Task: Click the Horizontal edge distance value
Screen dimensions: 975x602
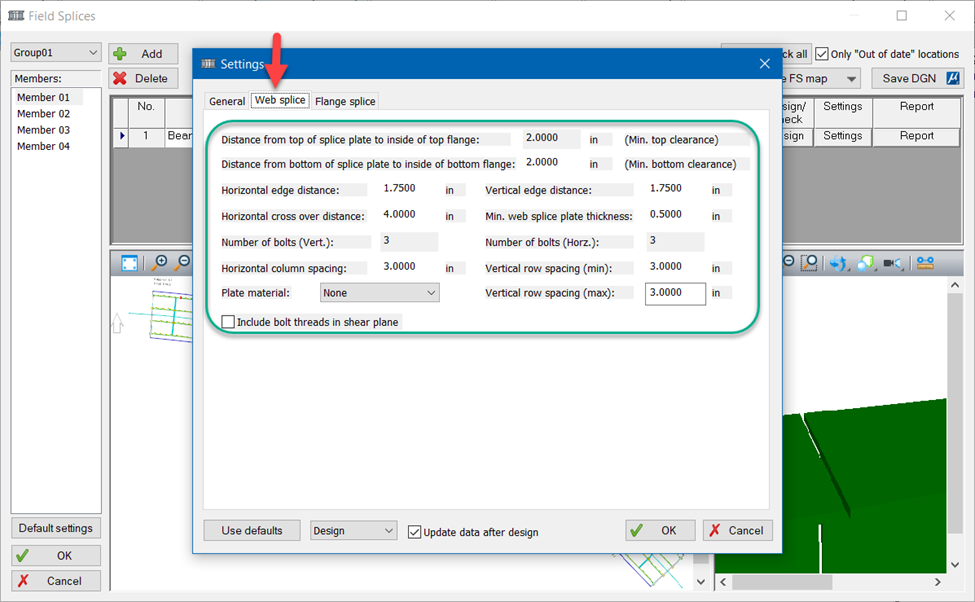Action: click(399, 188)
